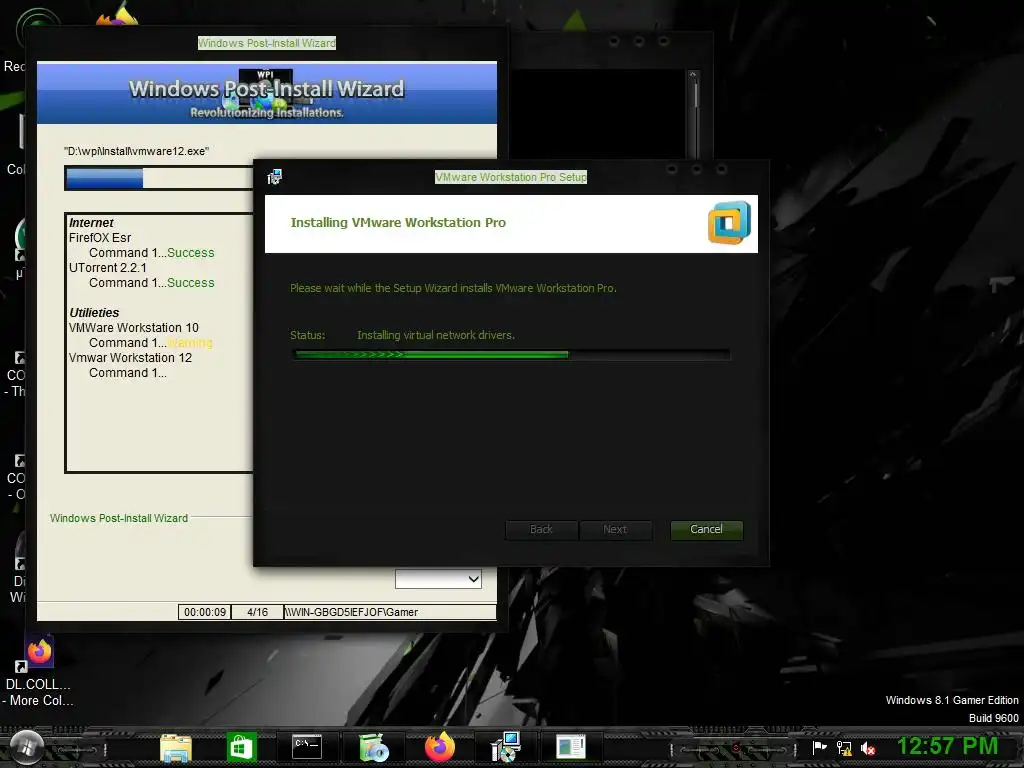
Task: Click the elapsed time 00:00:09 field
Action: pyautogui.click(x=205, y=612)
